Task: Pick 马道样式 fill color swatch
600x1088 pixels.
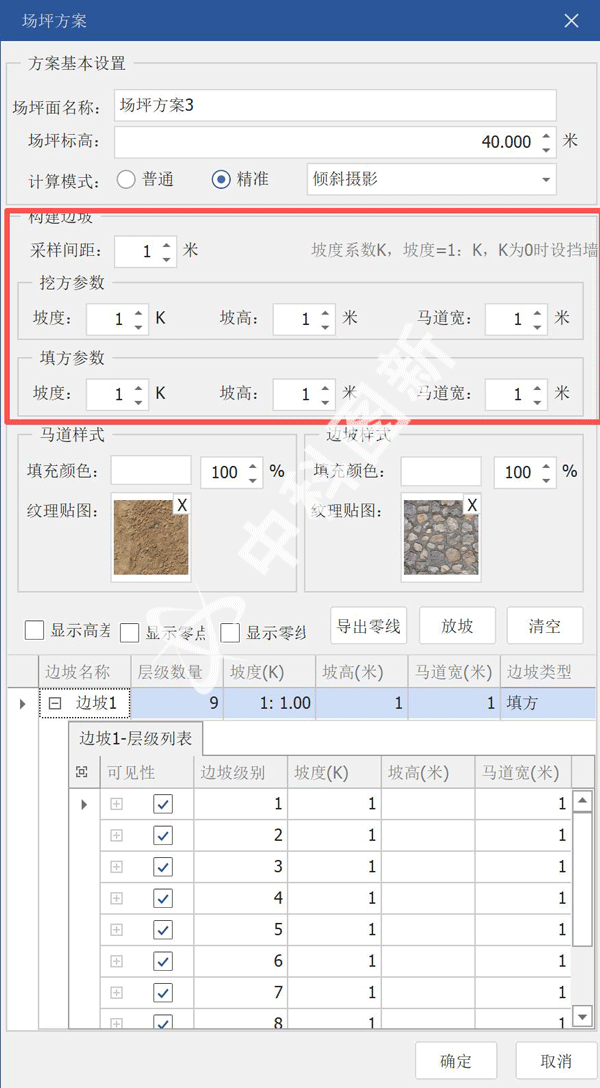Action: pos(150,471)
